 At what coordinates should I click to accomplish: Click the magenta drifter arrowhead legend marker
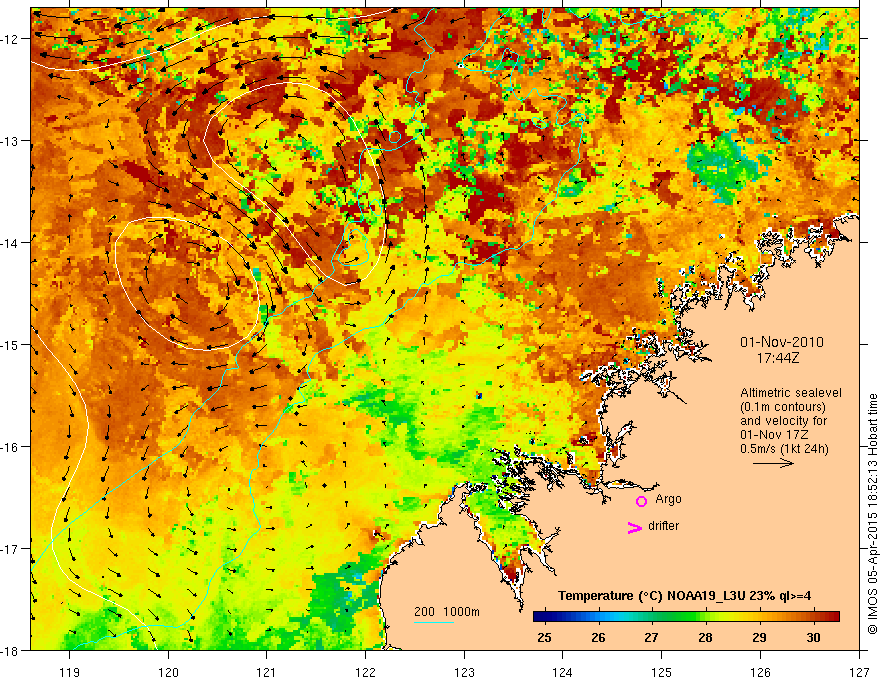[x=634, y=527]
